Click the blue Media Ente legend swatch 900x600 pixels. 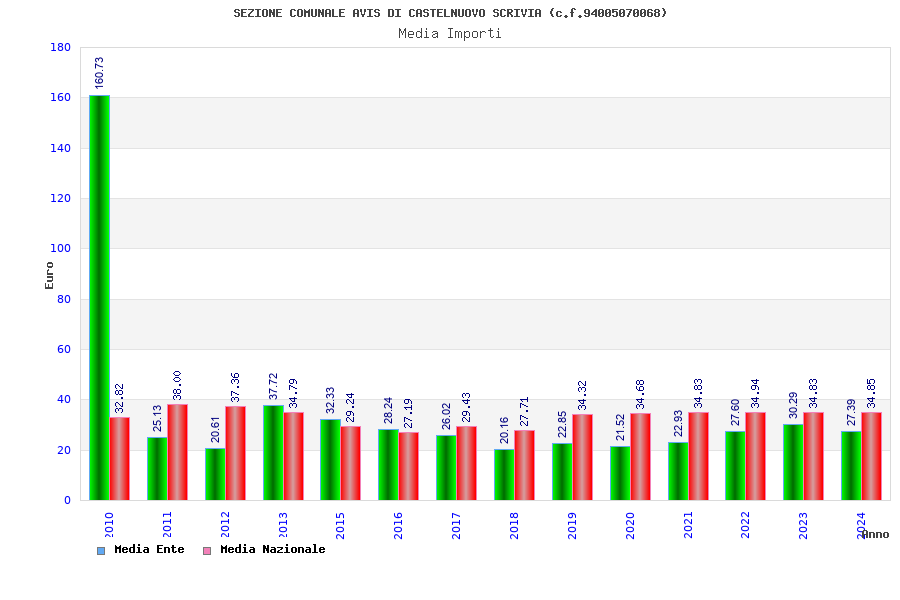pyautogui.click(x=101, y=551)
